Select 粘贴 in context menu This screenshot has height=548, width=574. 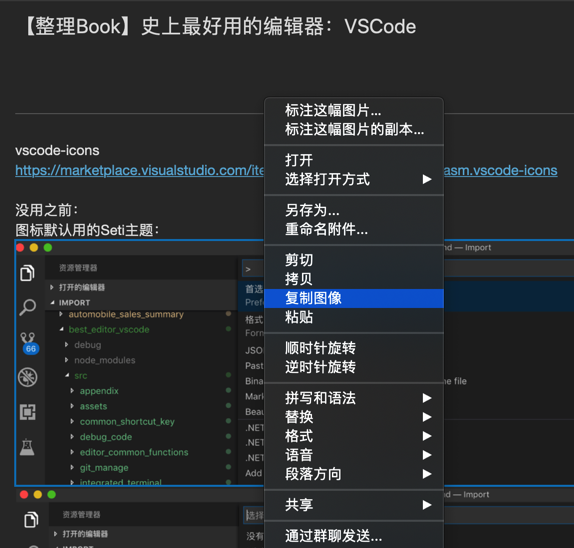(x=354, y=317)
